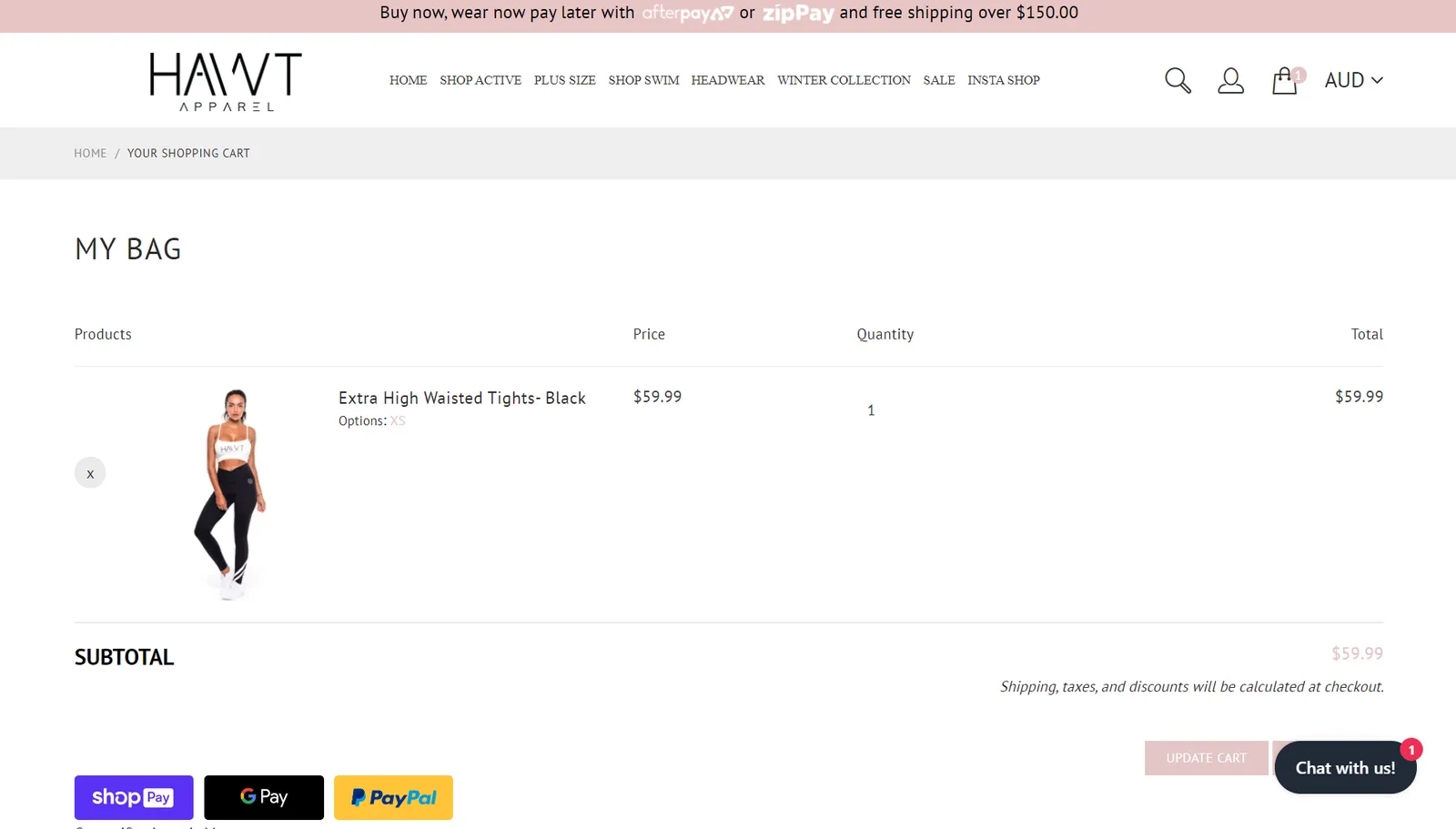Open SALE menu item
The image size is (1456, 829).
[x=939, y=80]
